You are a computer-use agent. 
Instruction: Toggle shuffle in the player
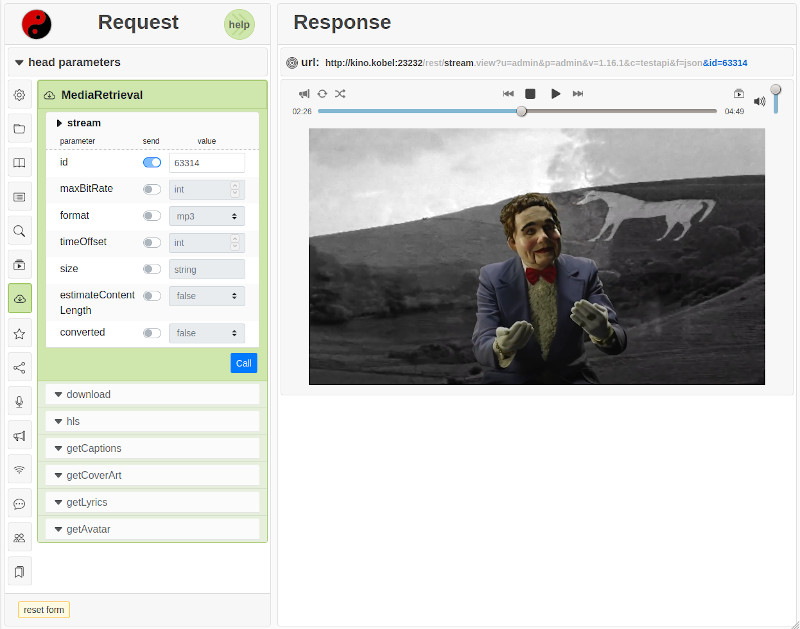point(340,94)
